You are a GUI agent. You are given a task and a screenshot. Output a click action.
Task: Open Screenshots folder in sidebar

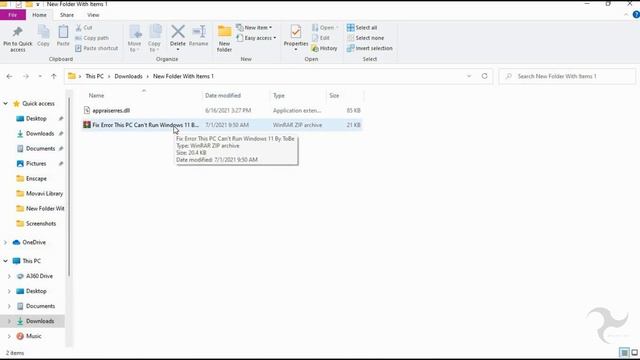[41, 224]
